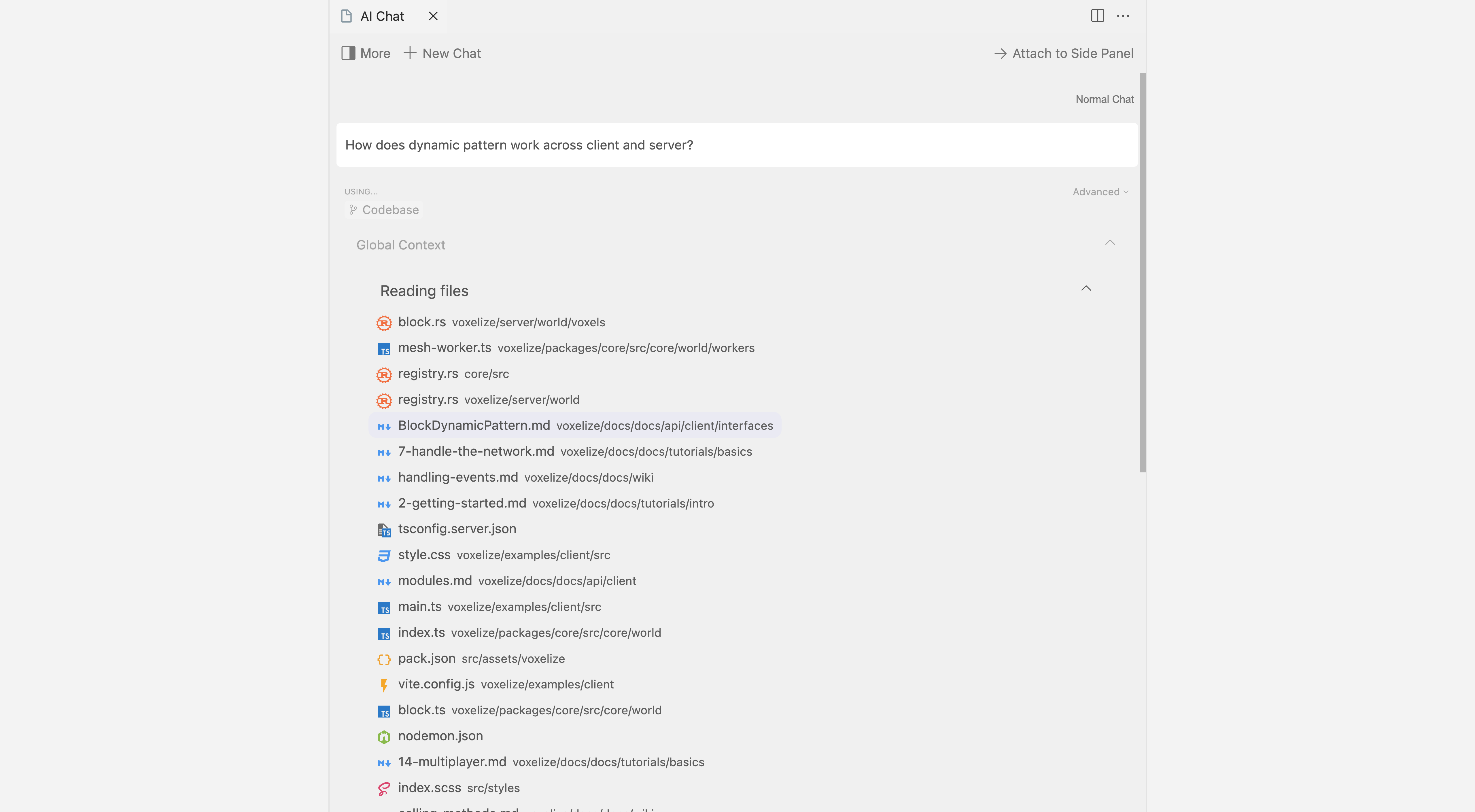Click the chat question input box
The width and height of the screenshot is (1475, 812).
pyautogui.click(x=736, y=145)
